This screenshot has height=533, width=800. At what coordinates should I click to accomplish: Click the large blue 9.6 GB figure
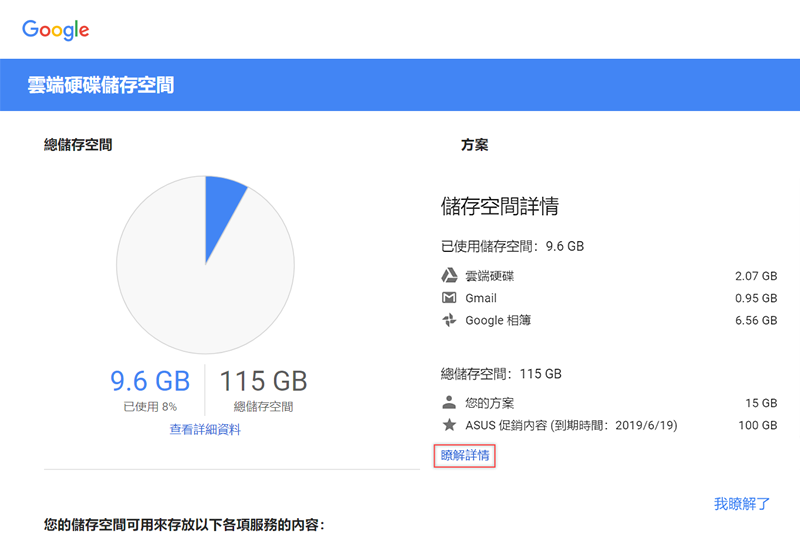point(150,381)
